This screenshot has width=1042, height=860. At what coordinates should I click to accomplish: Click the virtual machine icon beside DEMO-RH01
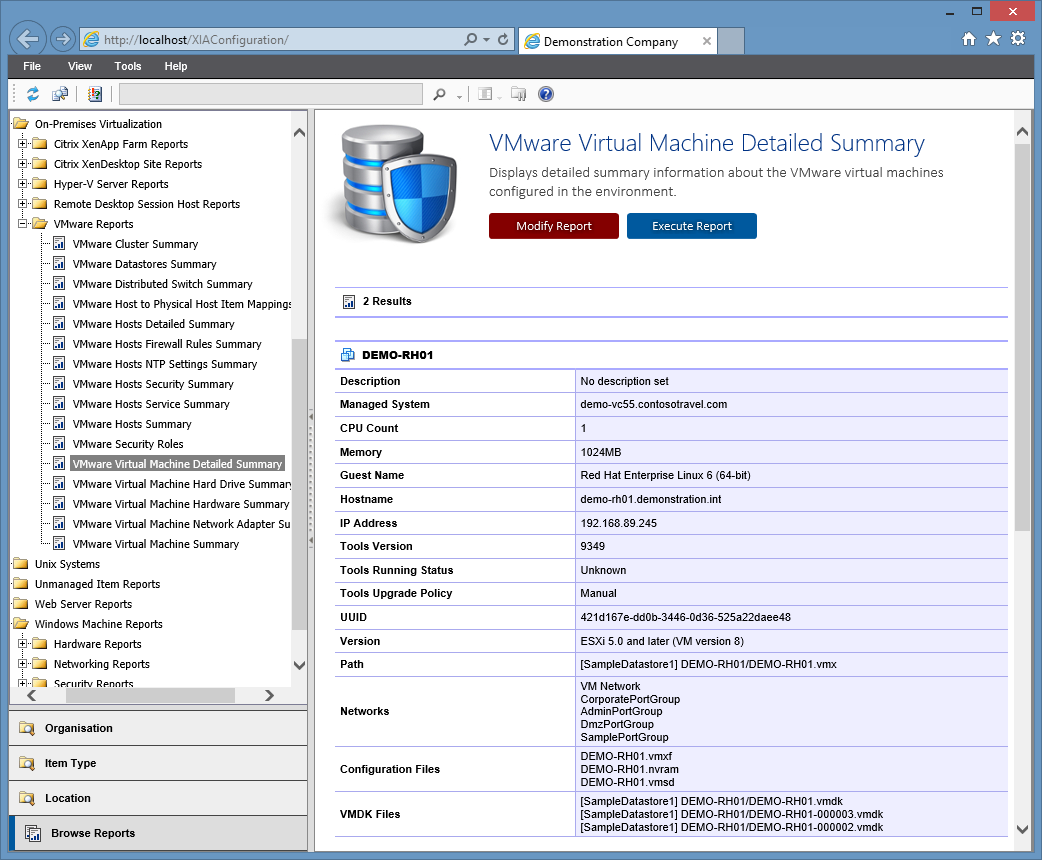pyautogui.click(x=346, y=355)
